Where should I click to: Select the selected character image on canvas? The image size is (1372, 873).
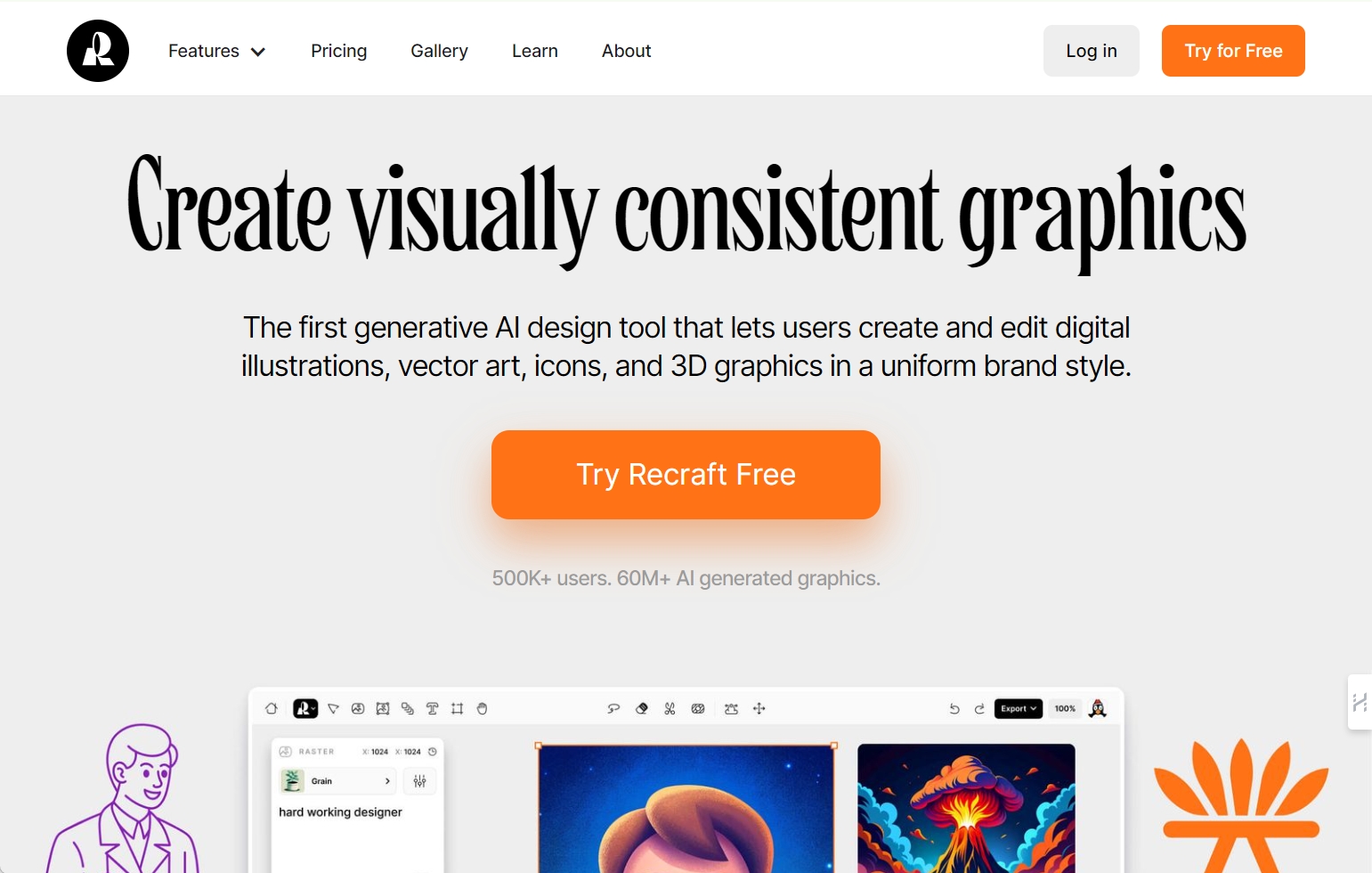pyautogui.click(x=686, y=809)
